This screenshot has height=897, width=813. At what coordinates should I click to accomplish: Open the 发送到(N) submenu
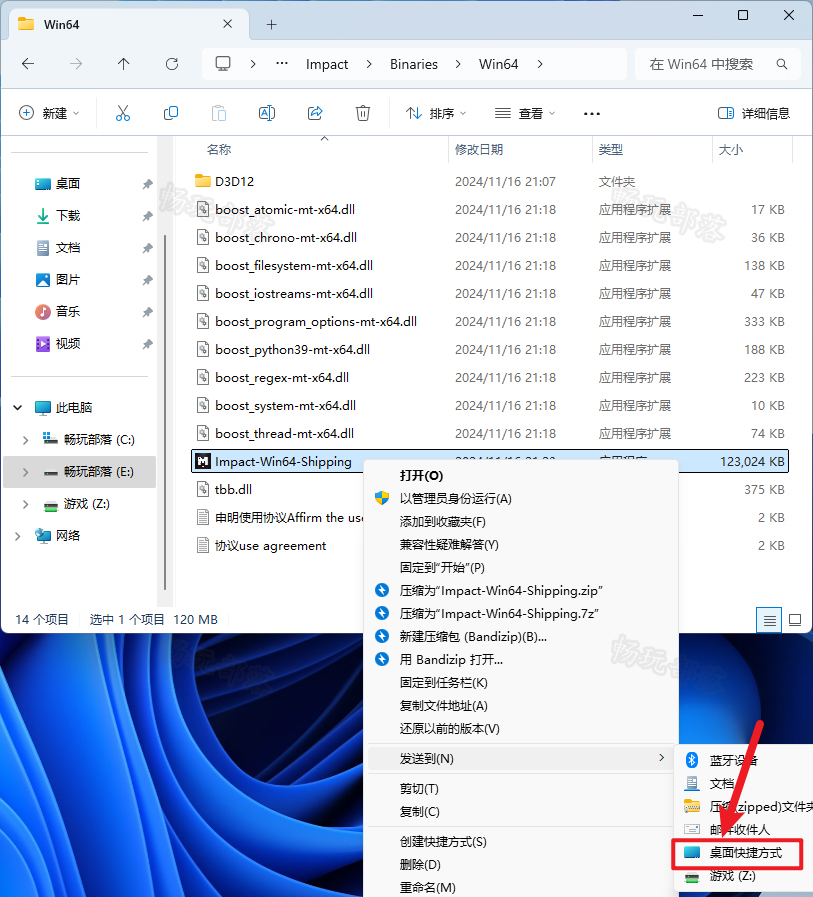pos(521,759)
